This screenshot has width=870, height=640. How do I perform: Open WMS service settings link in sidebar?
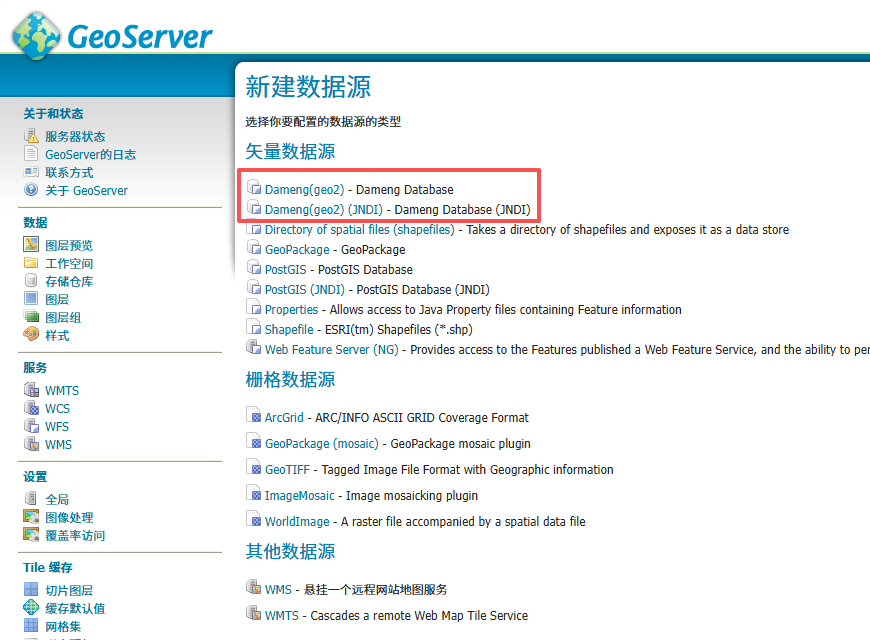(59, 445)
